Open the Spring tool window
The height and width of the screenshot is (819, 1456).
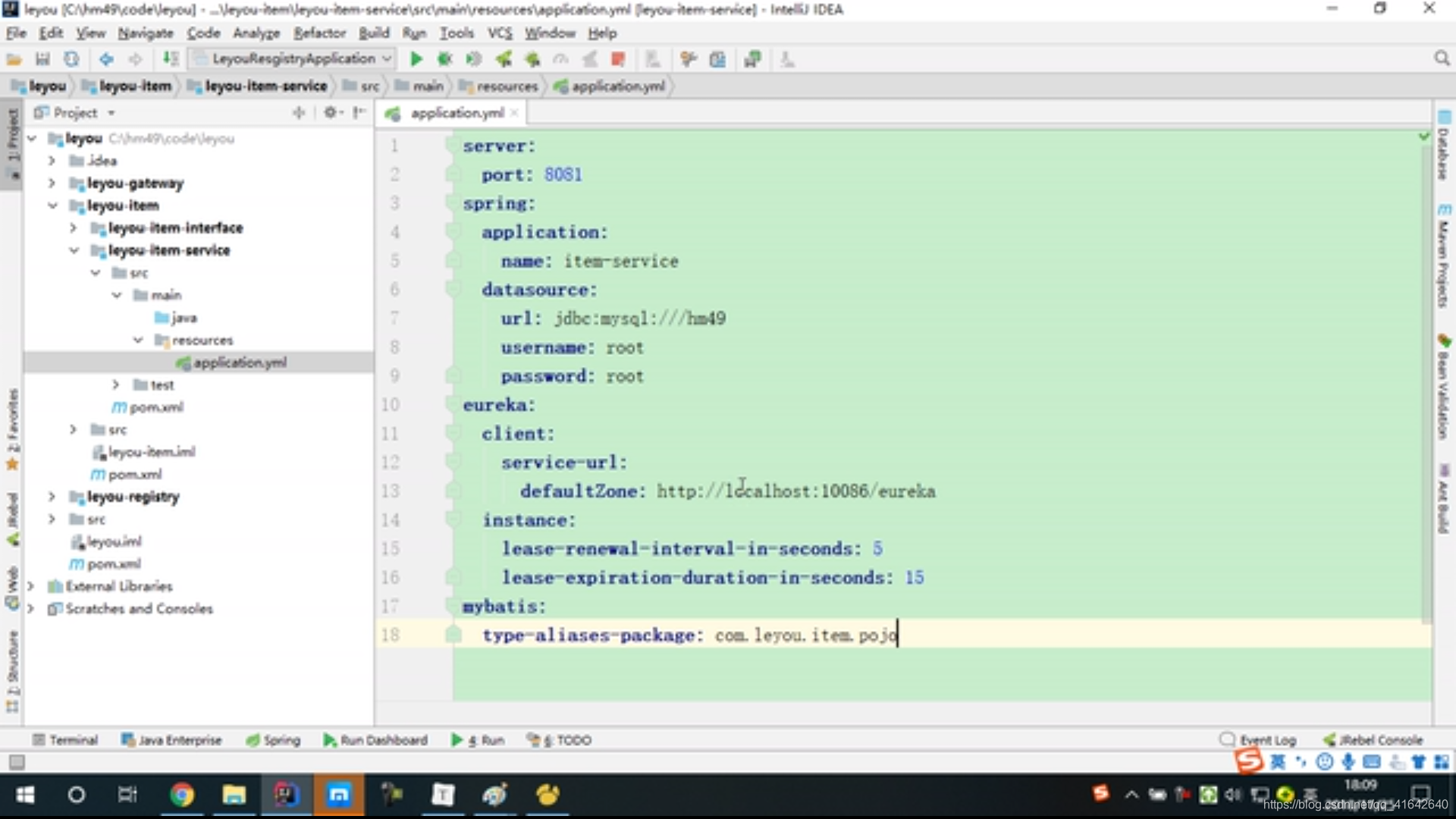274,740
